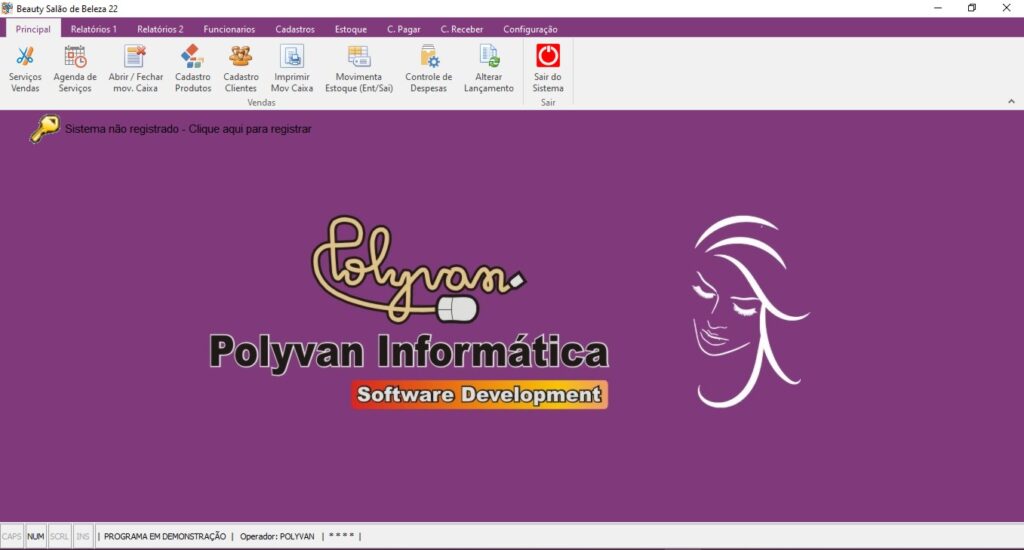Open the C. Receber tab

tap(462, 29)
